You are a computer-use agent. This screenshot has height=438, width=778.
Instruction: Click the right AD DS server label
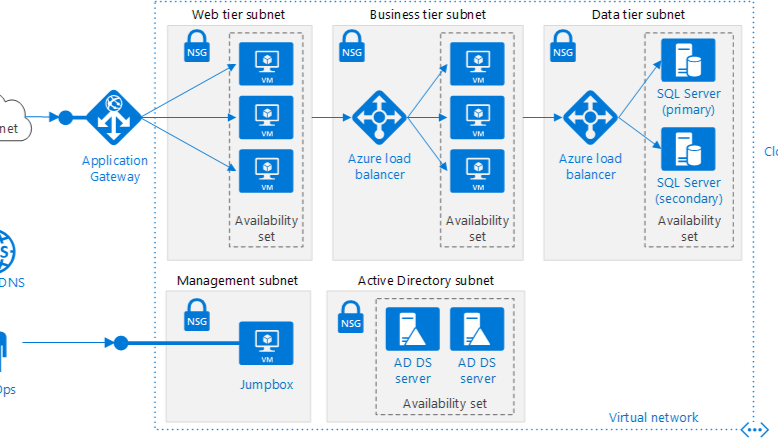[x=477, y=371]
